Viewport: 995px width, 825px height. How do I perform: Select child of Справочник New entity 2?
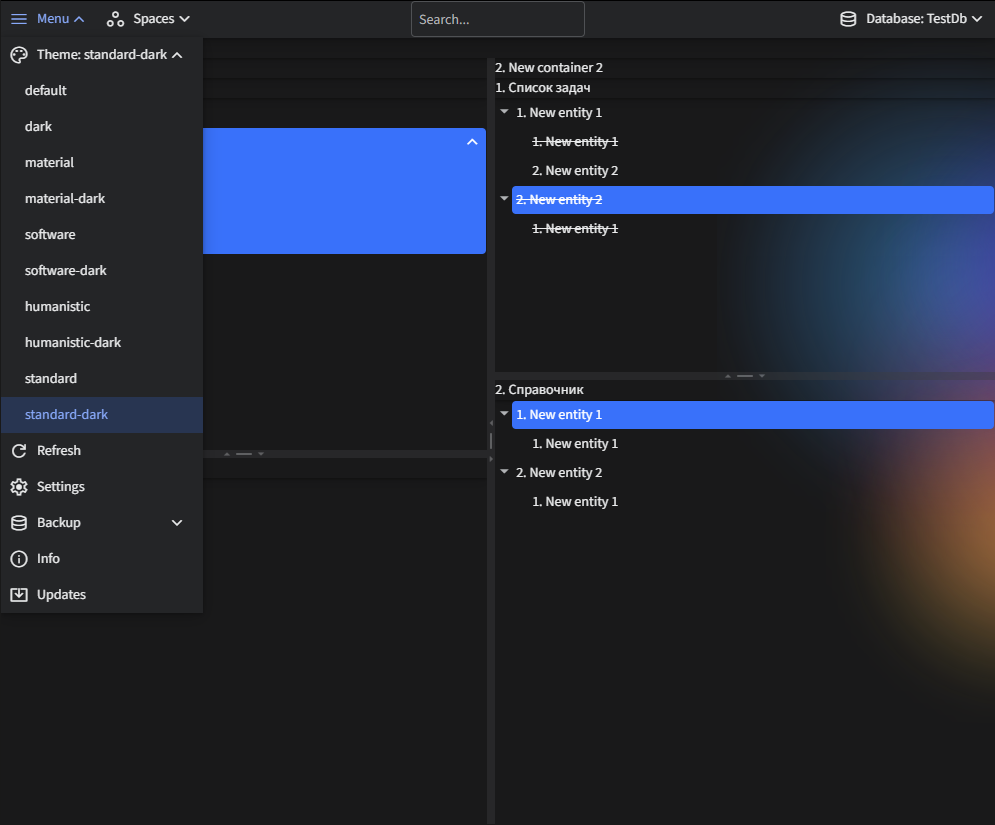pyautogui.click(x=575, y=501)
